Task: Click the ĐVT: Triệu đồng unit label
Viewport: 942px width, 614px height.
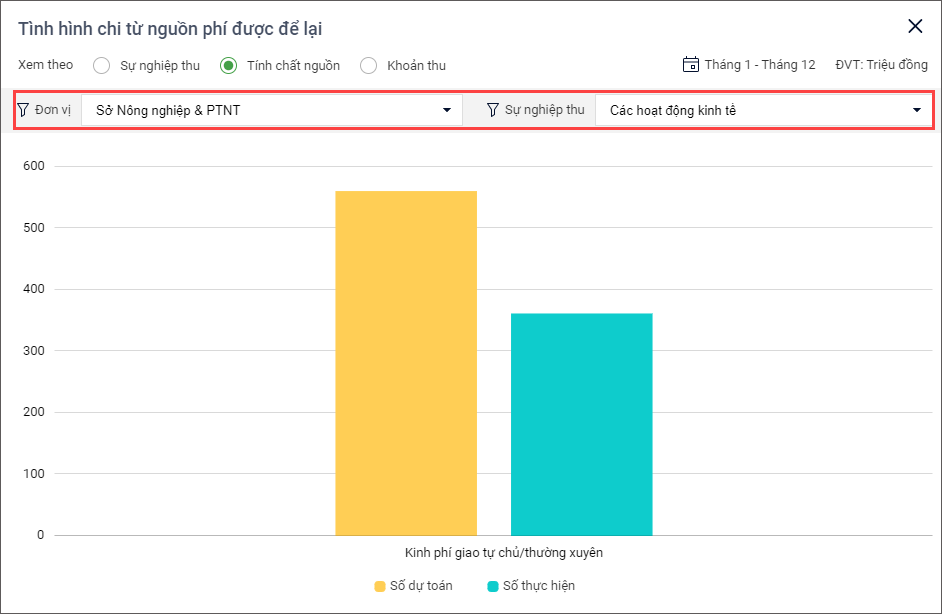Action: pyautogui.click(x=881, y=65)
